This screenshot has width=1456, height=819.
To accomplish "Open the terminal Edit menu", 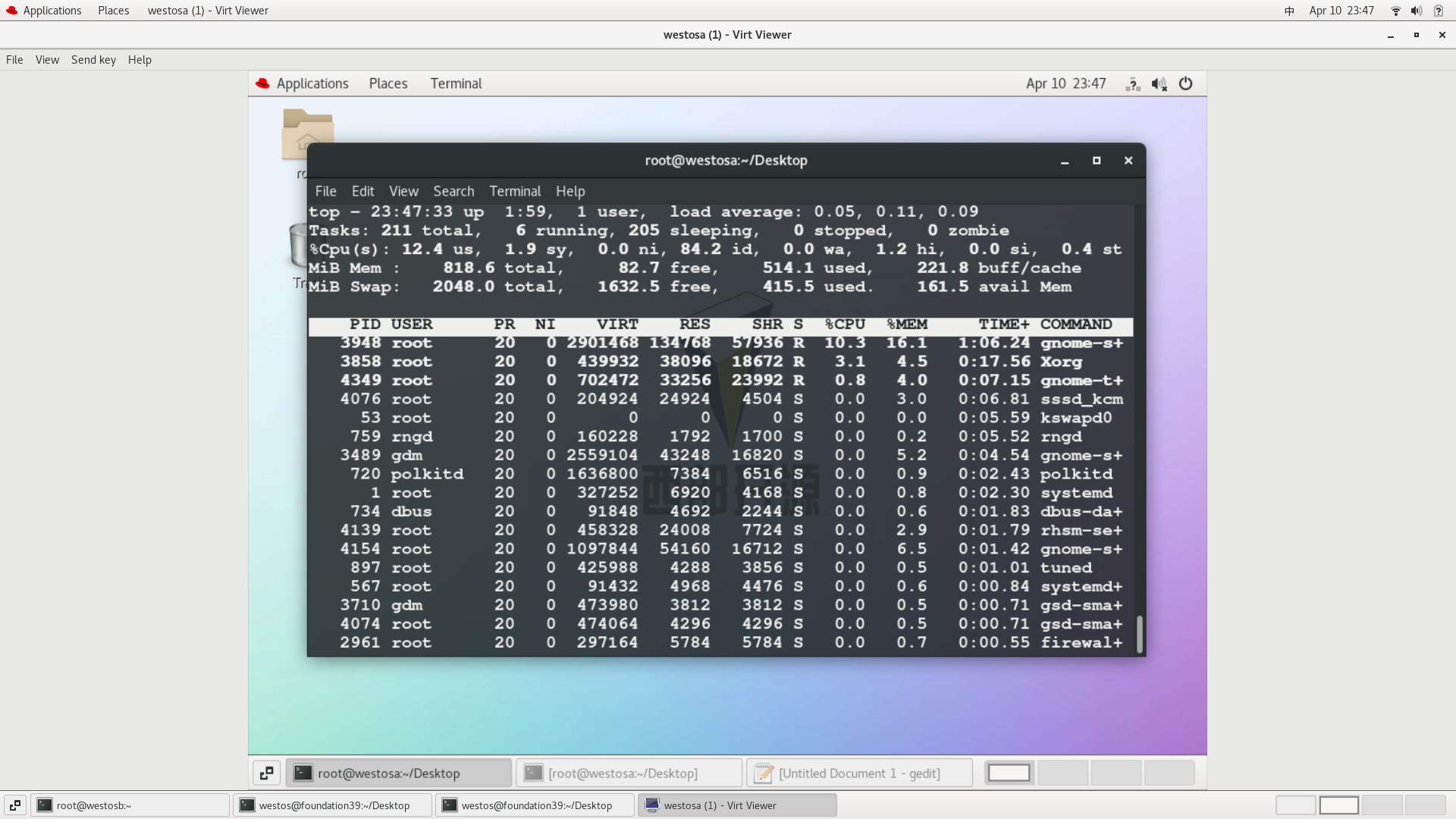I will [362, 191].
